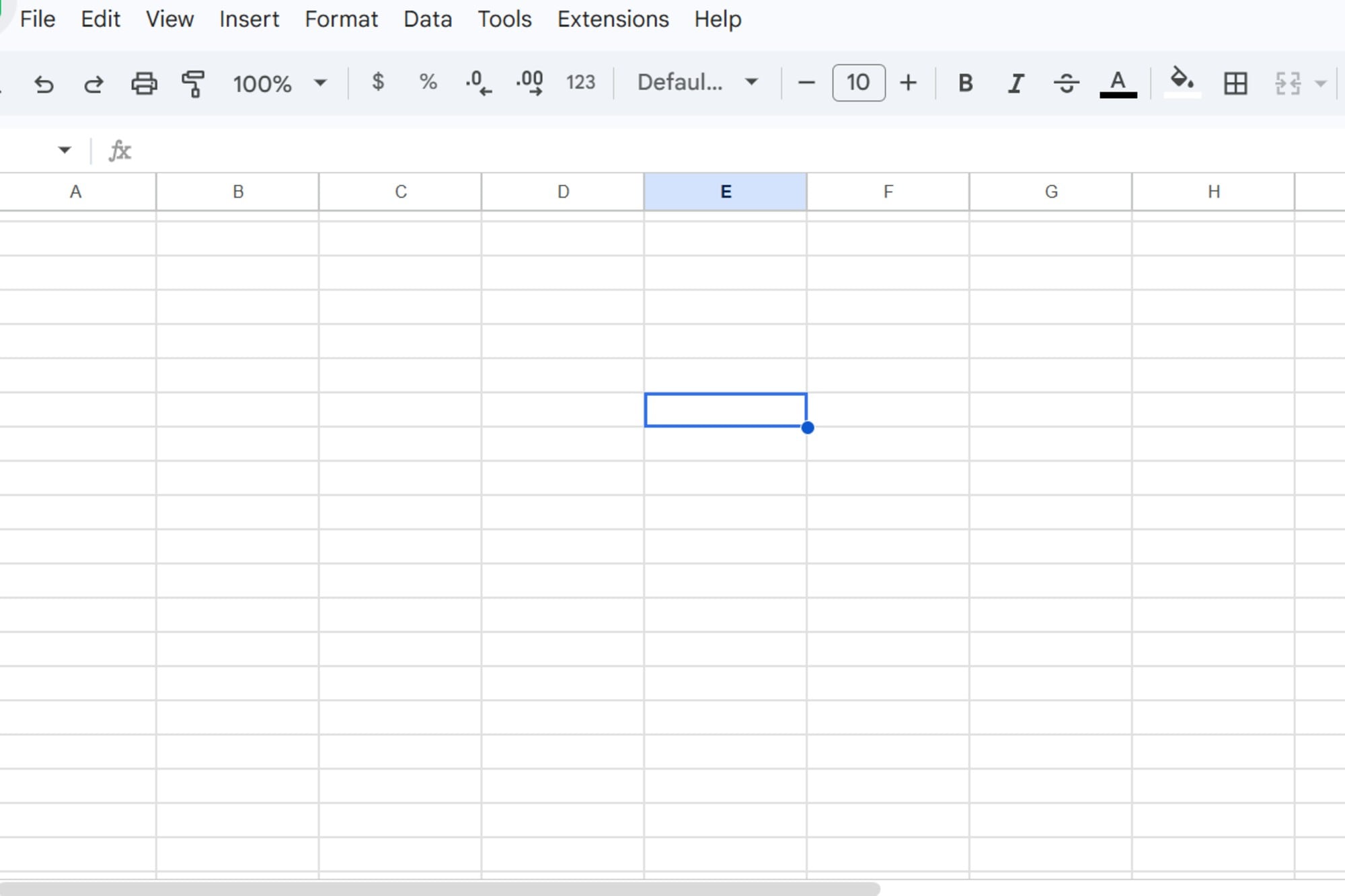Screen dimensions: 1345x896
Task: Open the Insert menu
Action: point(249,19)
